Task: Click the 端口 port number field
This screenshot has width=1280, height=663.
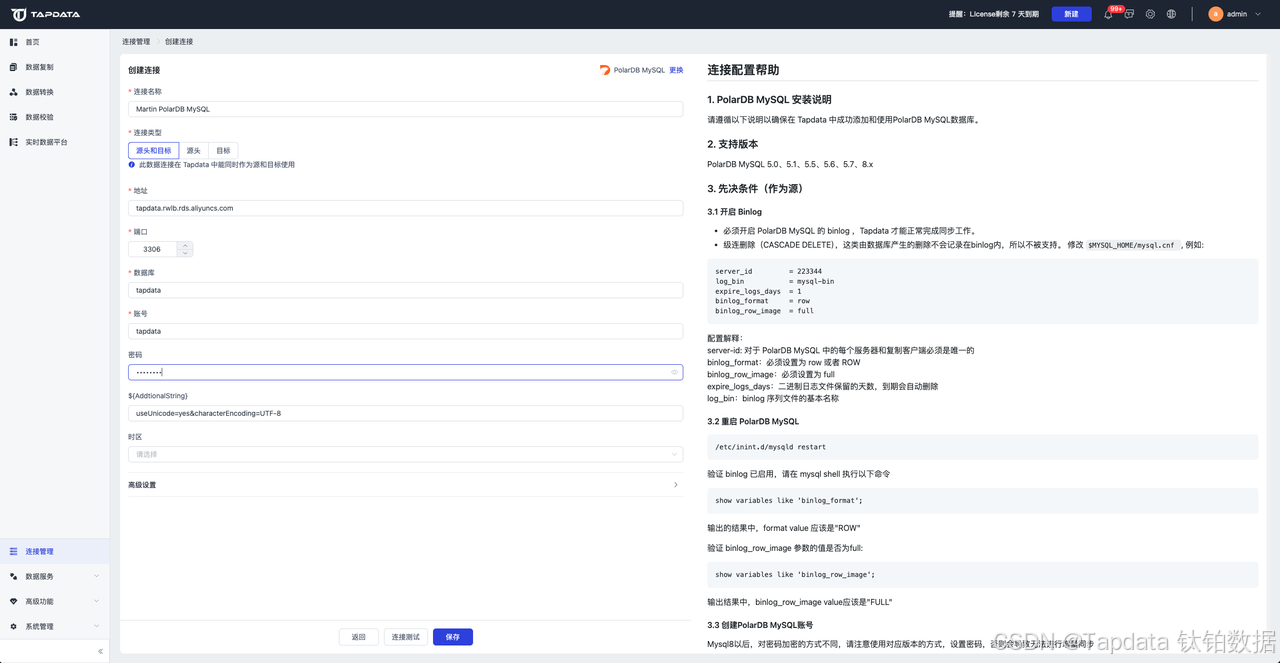Action: 153,249
